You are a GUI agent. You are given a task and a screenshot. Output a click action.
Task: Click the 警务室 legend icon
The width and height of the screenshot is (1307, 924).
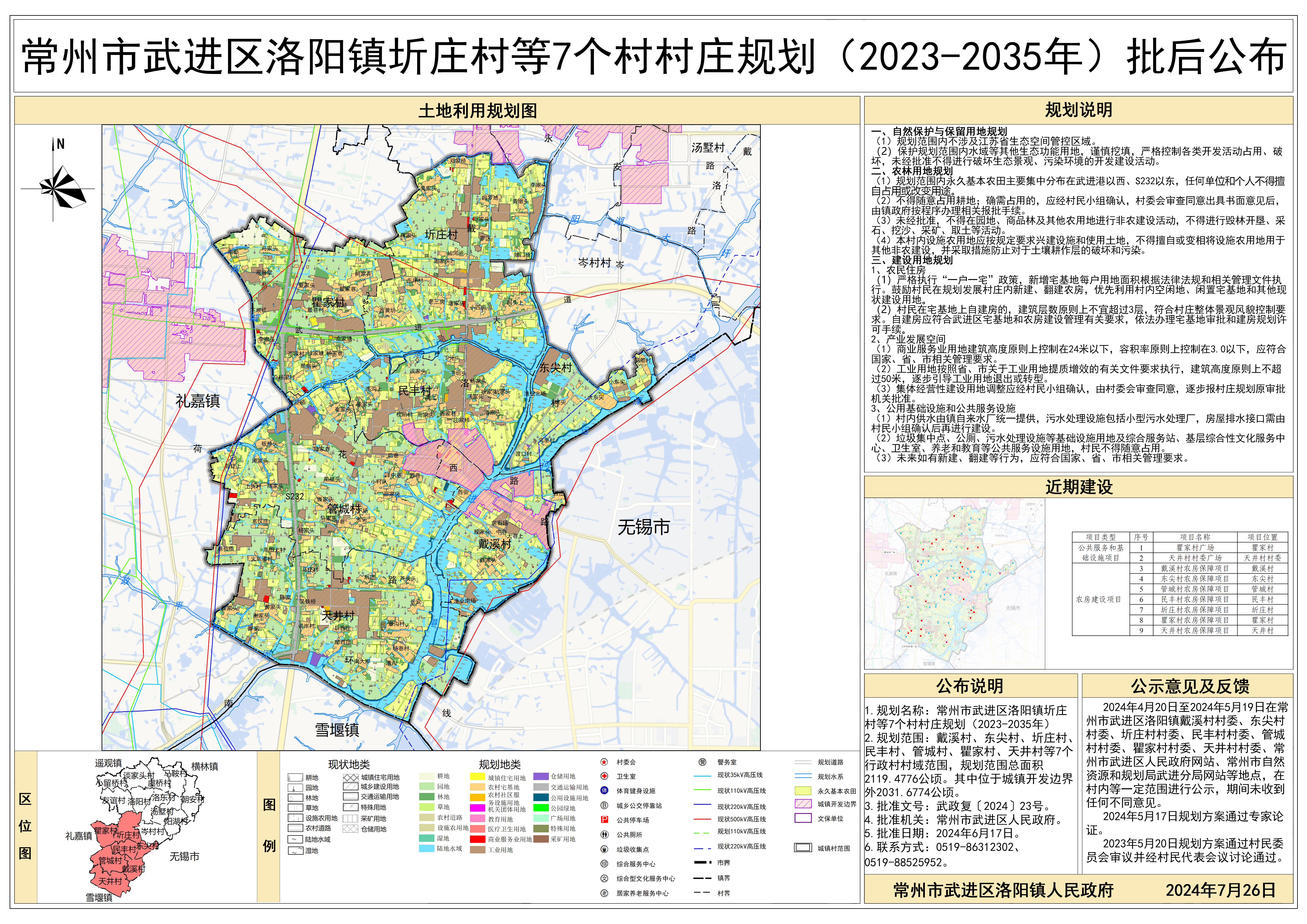pos(702,762)
